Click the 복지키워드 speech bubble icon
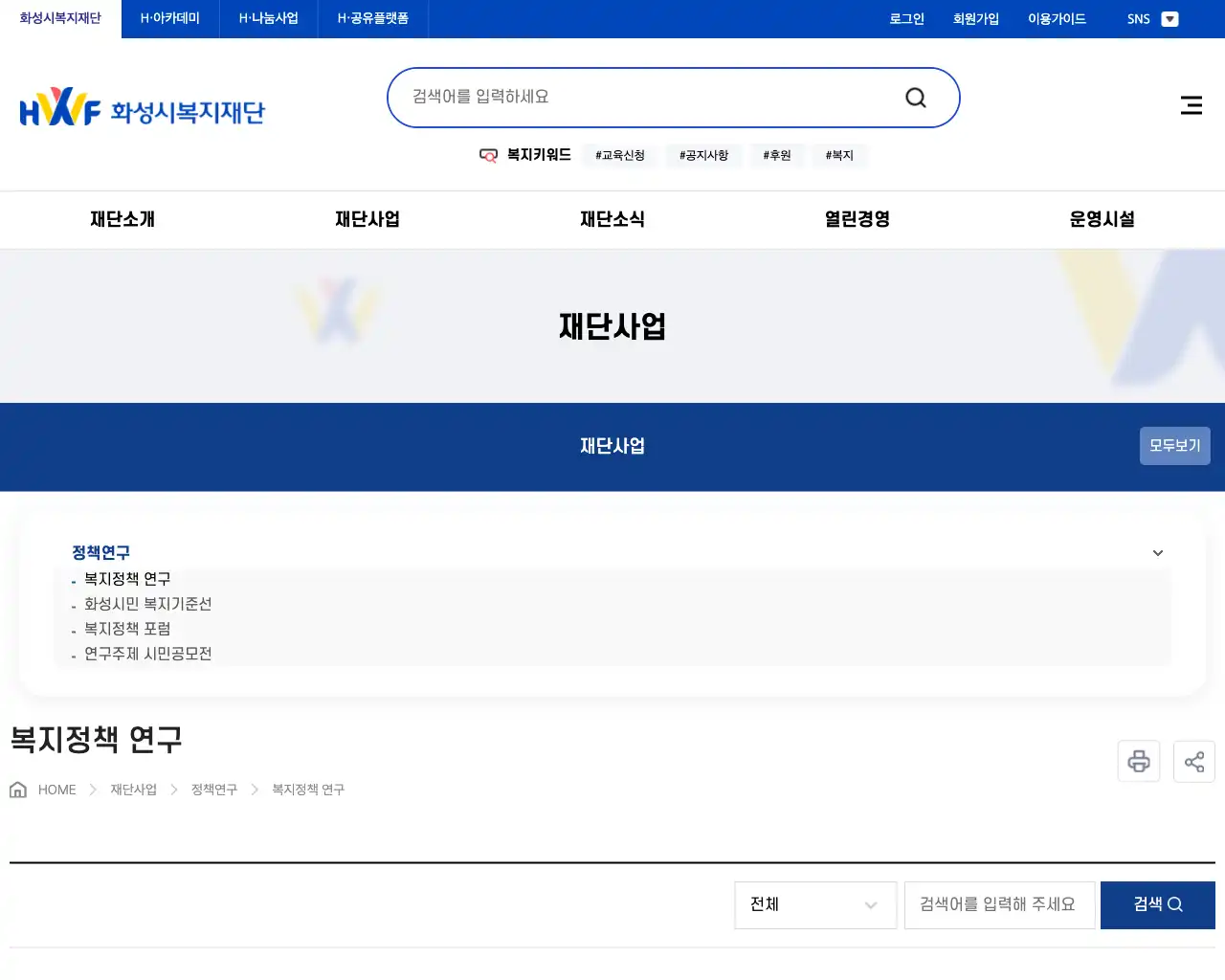The image size is (1225, 980). click(x=488, y=155)
